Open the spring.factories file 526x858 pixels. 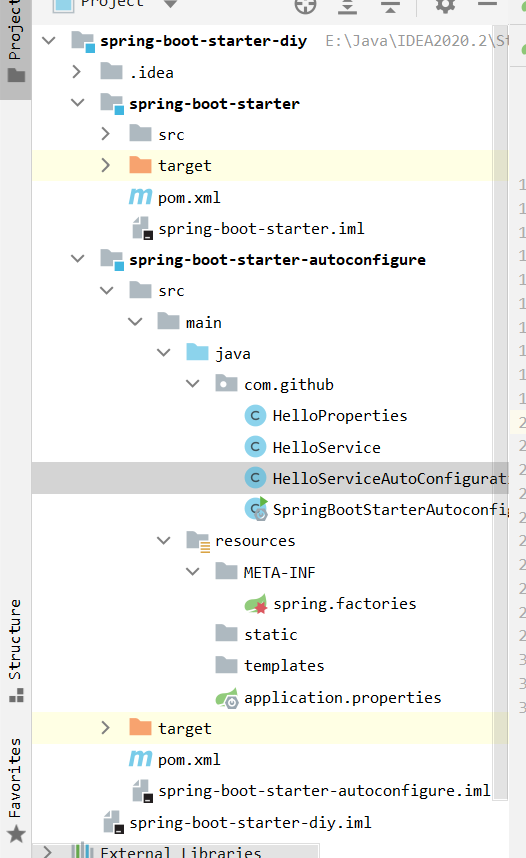coord(344,604)
